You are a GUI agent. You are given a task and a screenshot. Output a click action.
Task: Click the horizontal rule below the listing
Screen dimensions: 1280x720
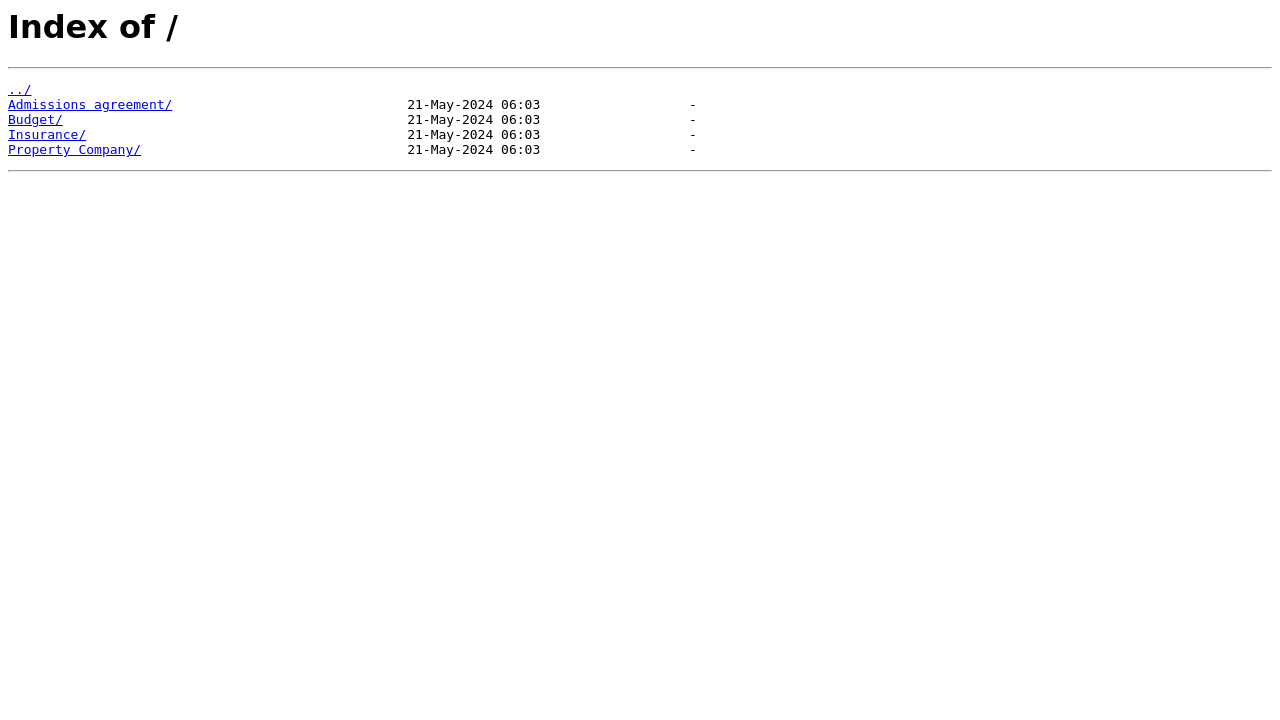click(640, 171)
